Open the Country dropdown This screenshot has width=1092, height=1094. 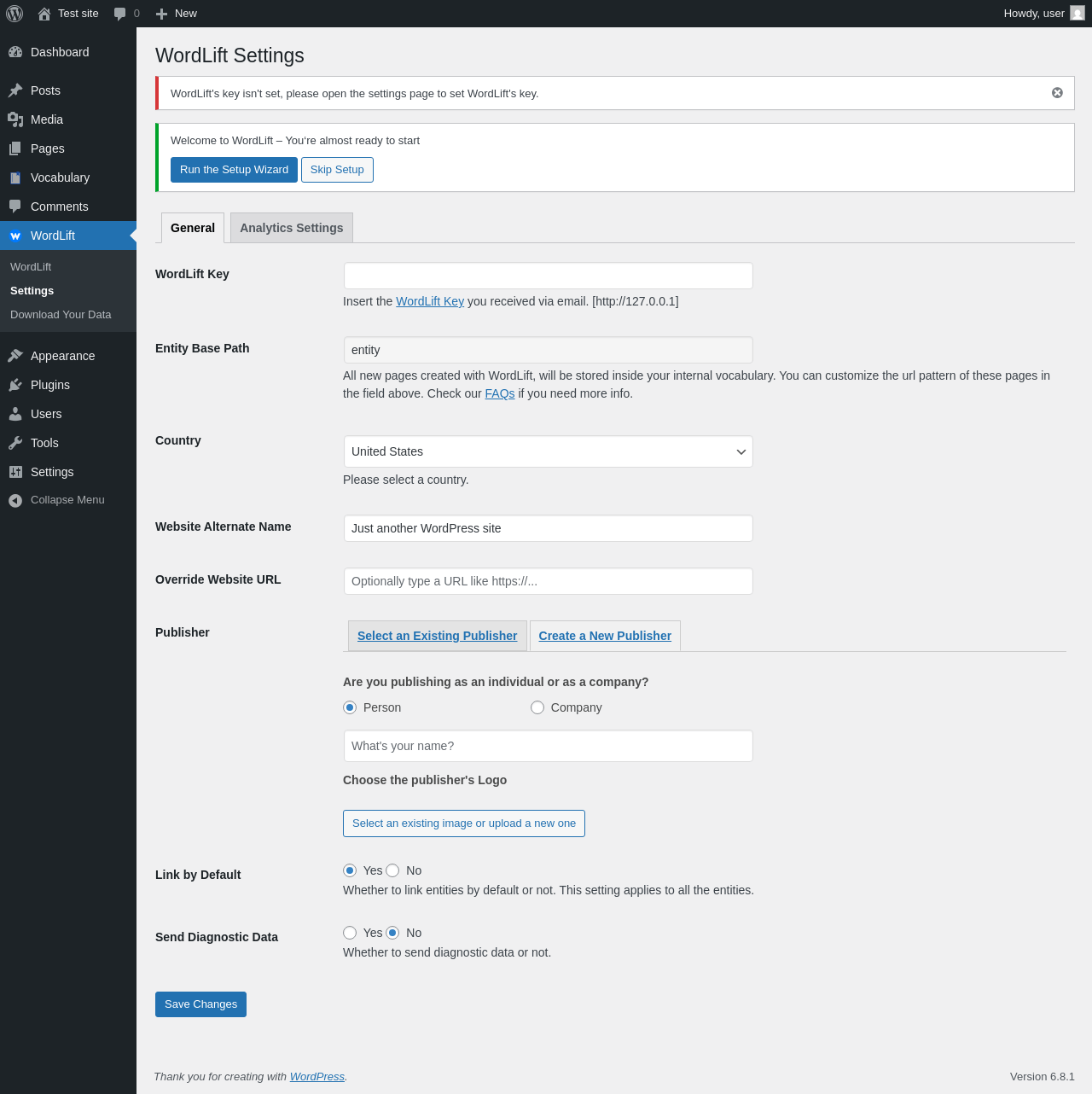pyautogui.click(x=548, y=451)
